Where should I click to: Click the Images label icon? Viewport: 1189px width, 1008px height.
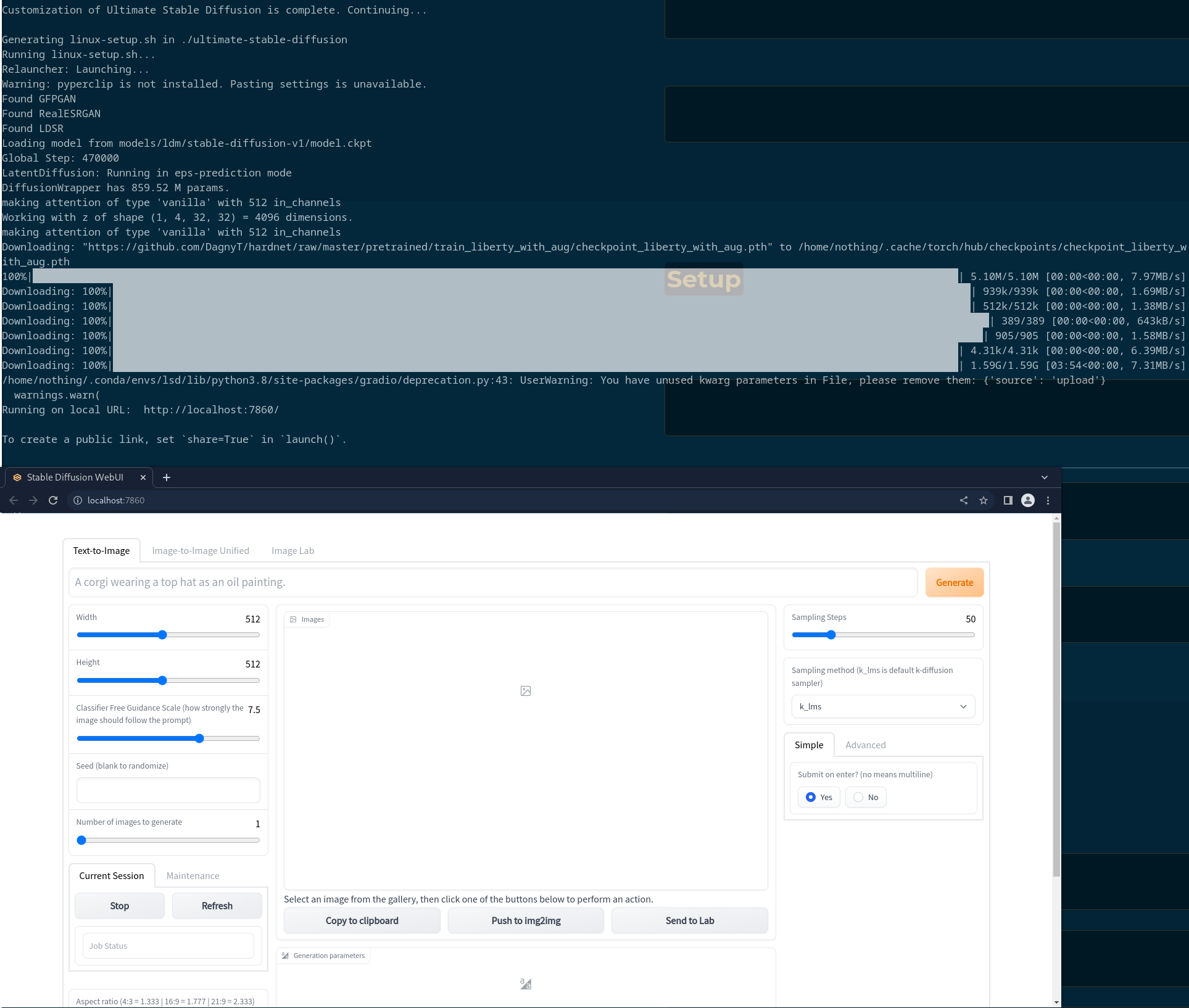point(293,619)
